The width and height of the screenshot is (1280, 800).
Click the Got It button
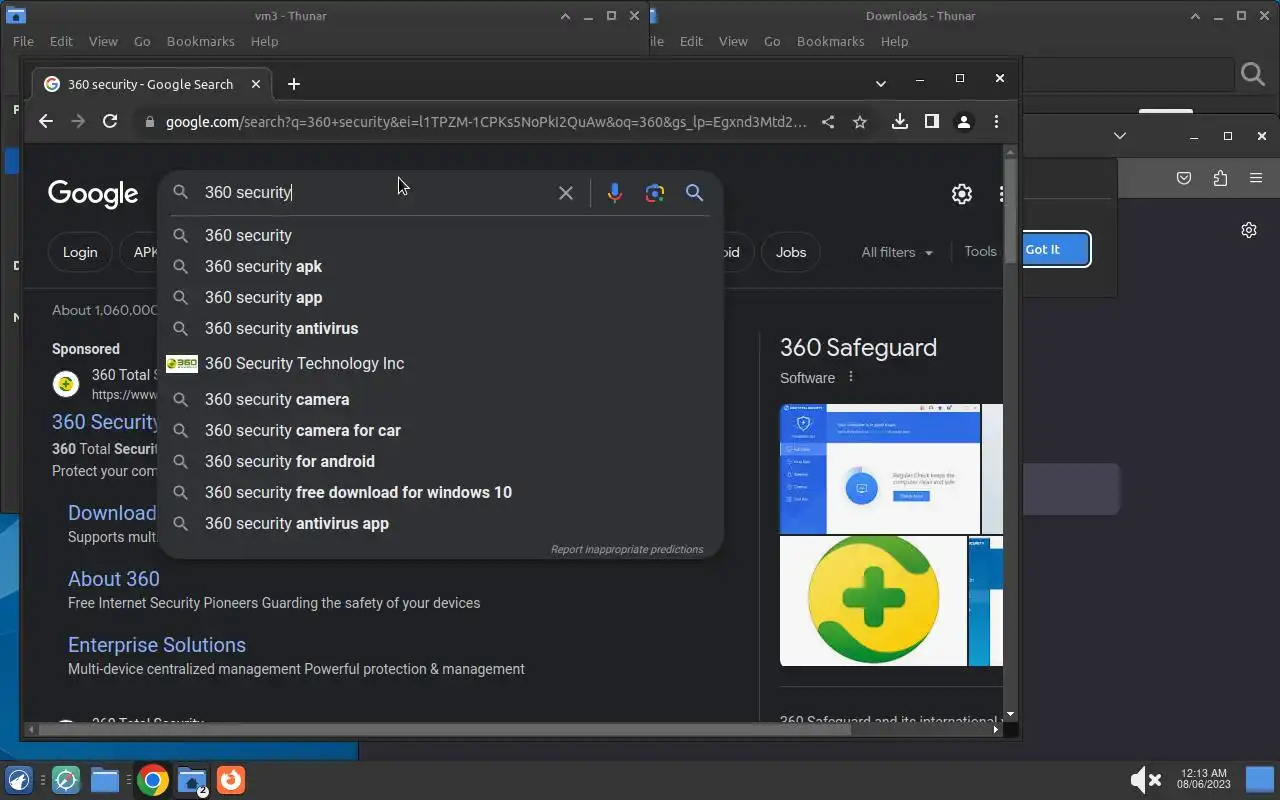1054,249
